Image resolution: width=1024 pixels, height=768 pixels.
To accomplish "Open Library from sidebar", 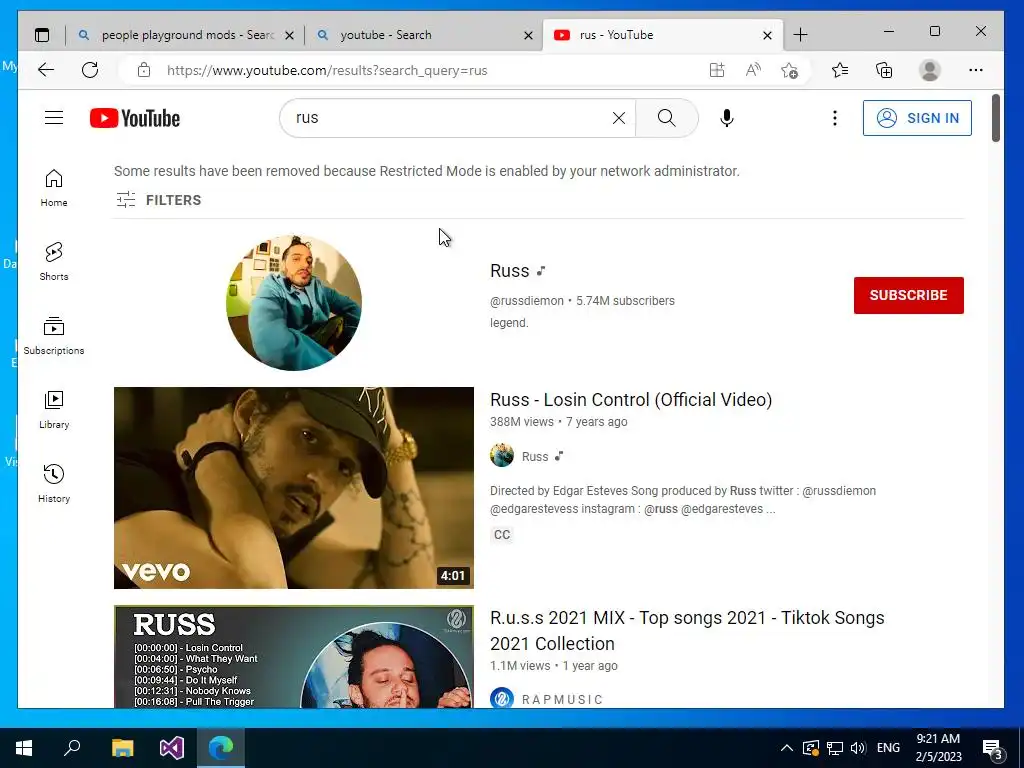I will click(54, 409).
